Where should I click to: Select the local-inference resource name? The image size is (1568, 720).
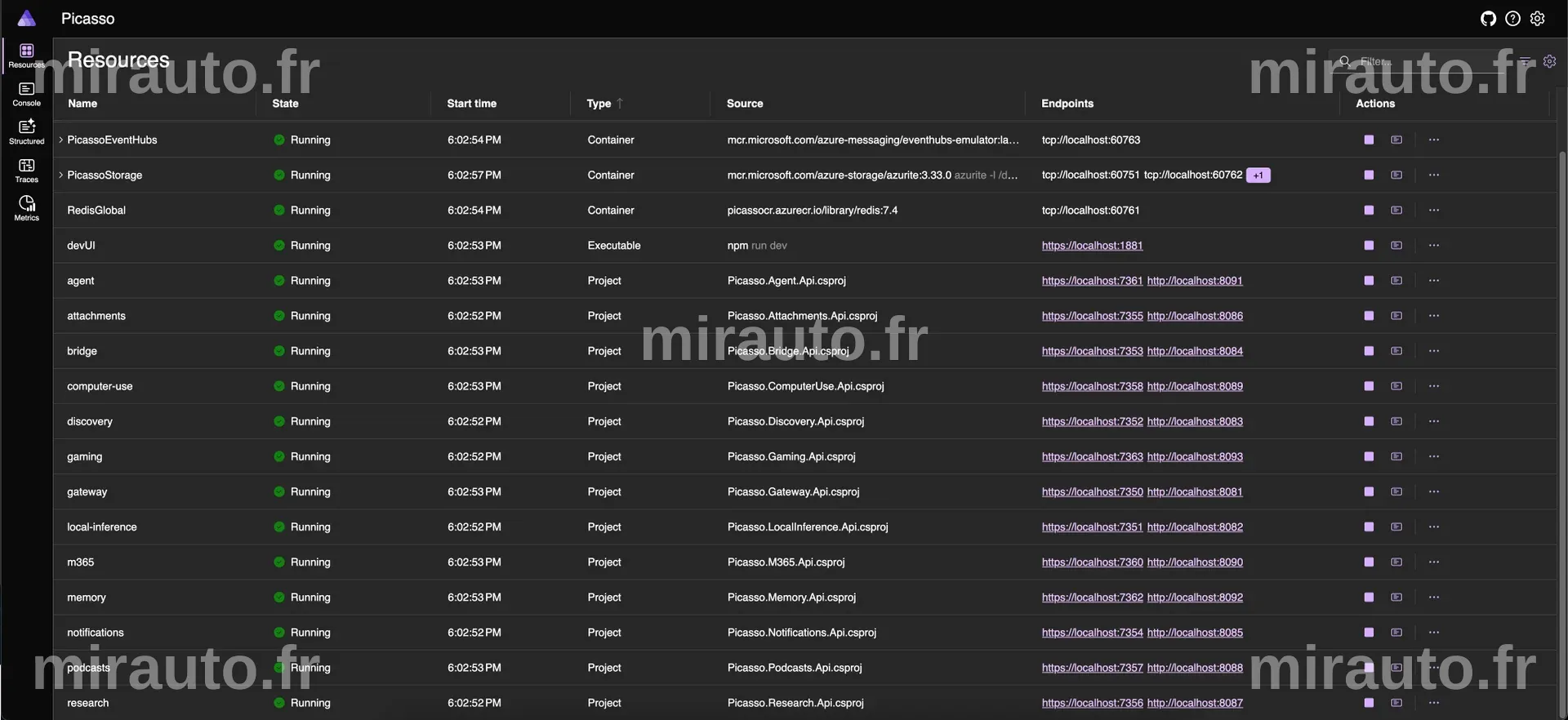point(102,527)
